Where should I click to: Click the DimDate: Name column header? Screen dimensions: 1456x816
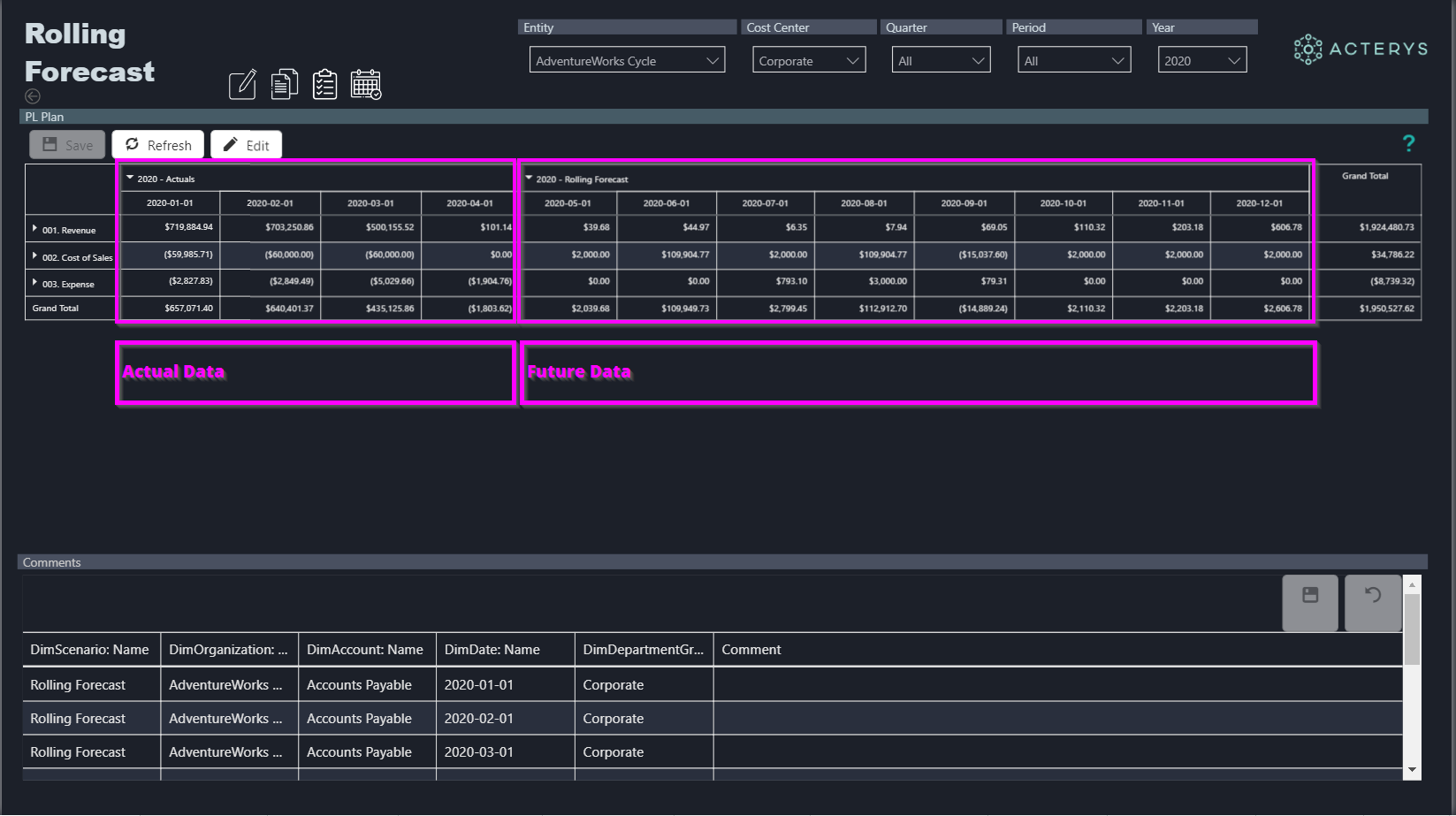[505, 650]
